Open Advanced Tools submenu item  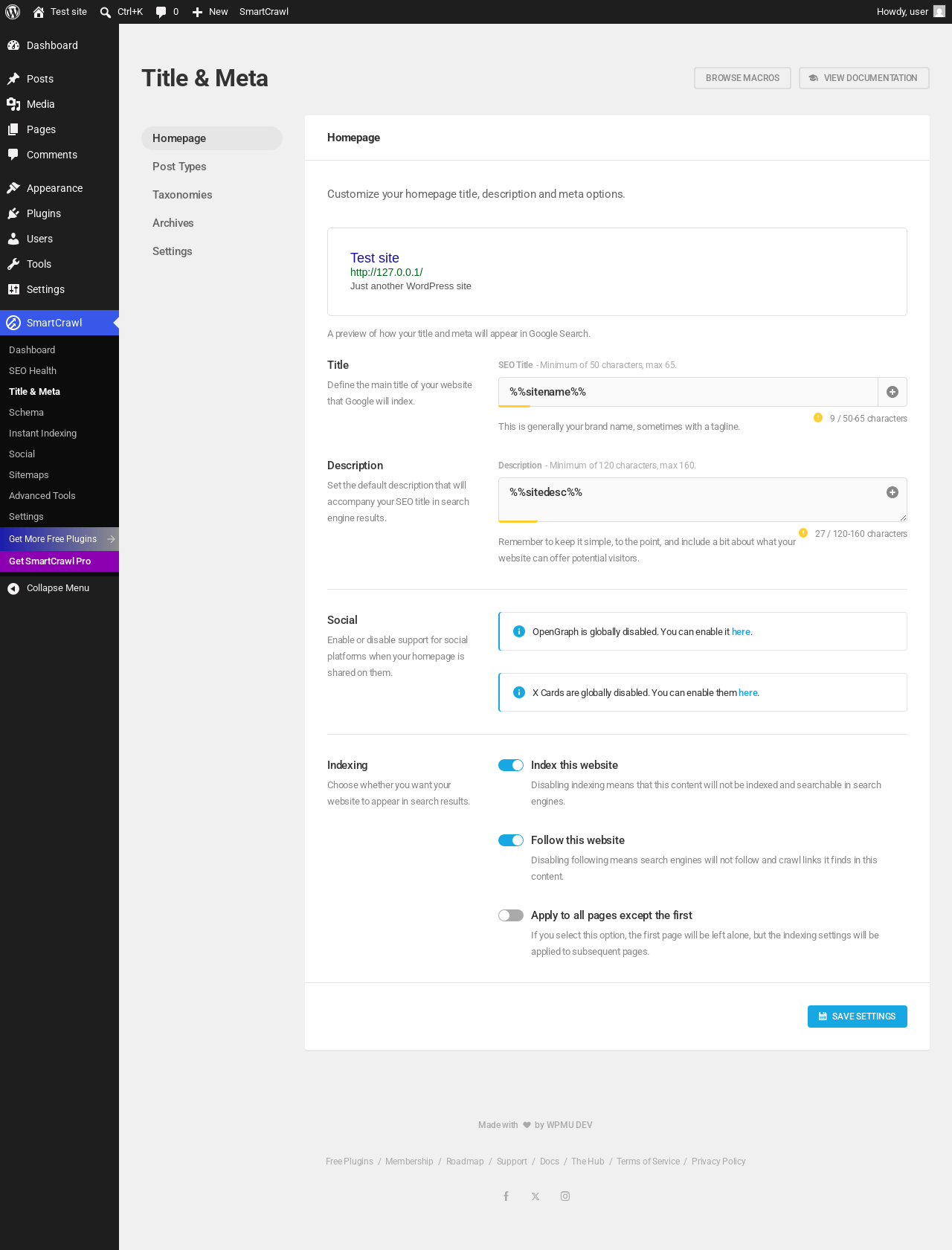59,496
